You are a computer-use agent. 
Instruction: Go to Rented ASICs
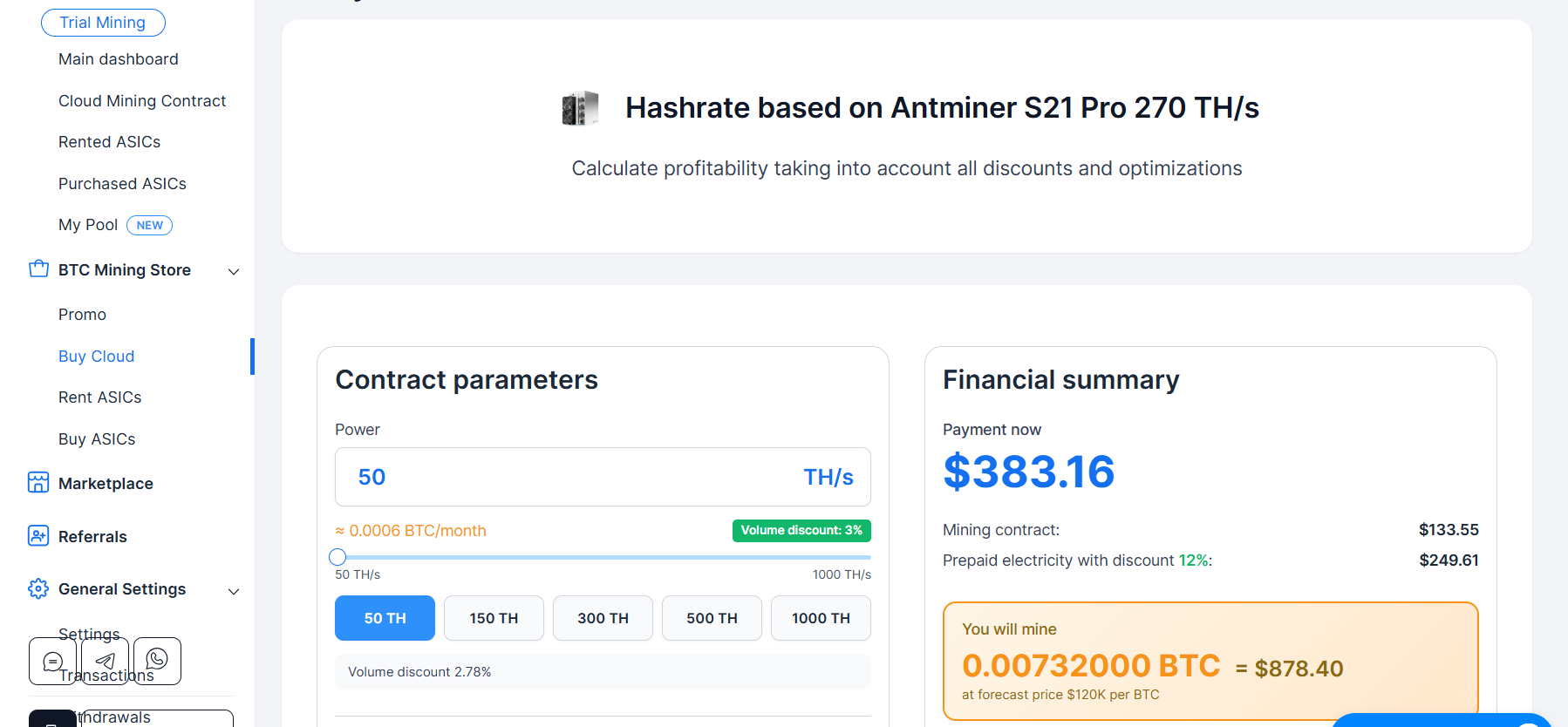[110, 142]
